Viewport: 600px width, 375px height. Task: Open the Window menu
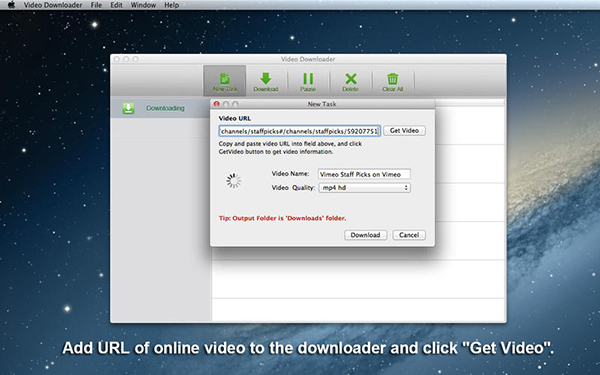tap(143, 5)
